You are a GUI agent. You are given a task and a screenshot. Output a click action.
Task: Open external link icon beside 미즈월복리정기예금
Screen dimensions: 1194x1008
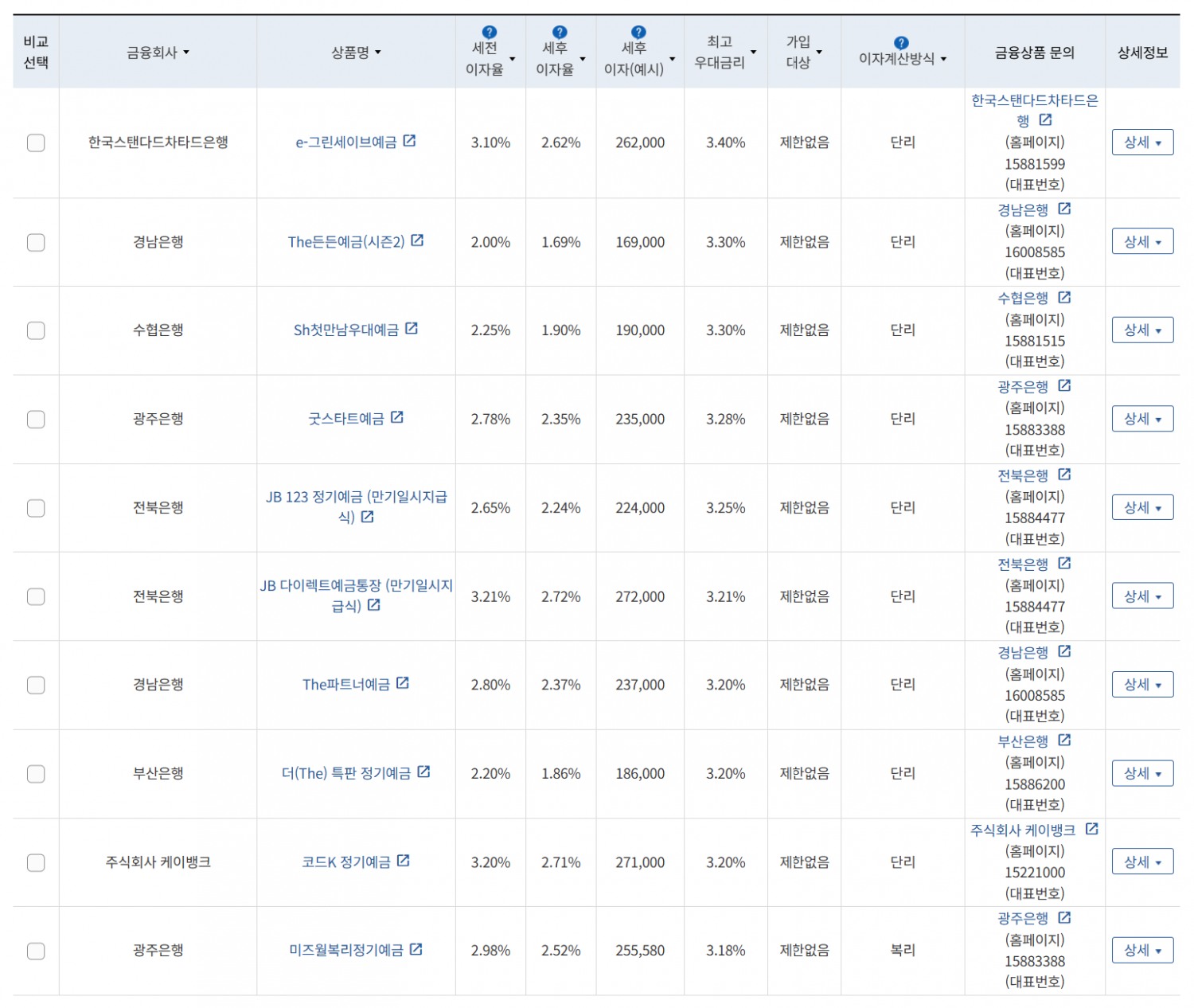[x=416, y=949]
